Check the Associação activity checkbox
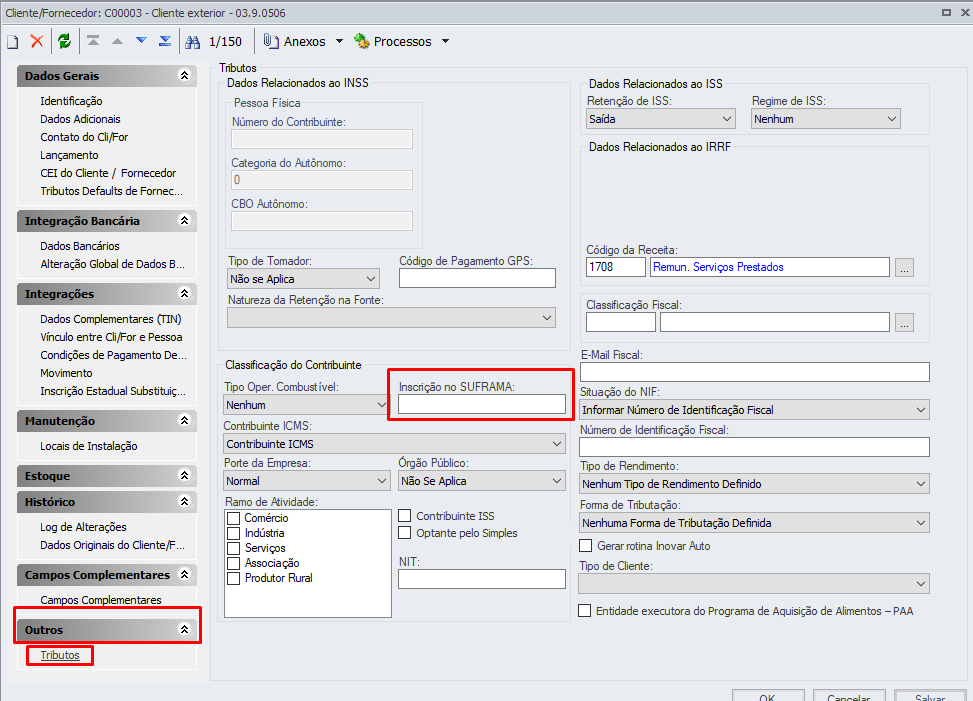This screenshot has width=973, height=701. click(x=233, y=563)
